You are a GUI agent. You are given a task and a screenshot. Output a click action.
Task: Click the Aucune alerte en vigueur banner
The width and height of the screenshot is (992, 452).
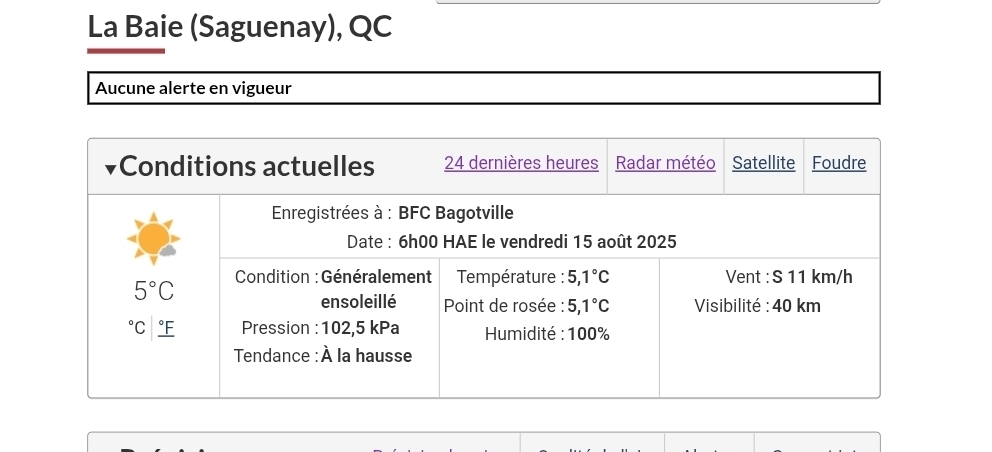coord(483,88)
